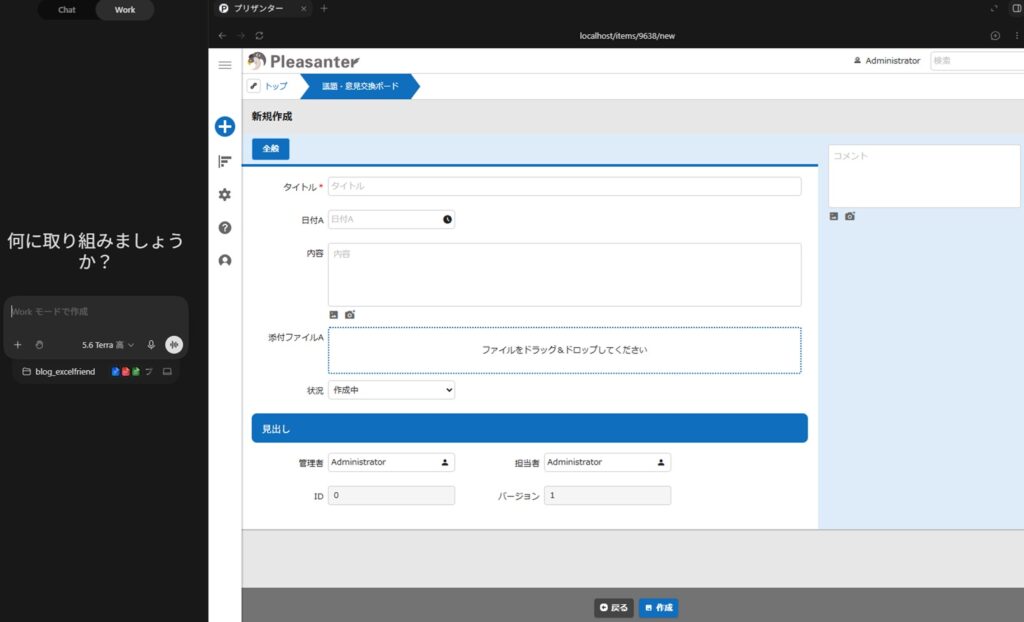This screenshot has width=1024, height=622.
Task: Focus the コメント text area
Action: point(924,176)
